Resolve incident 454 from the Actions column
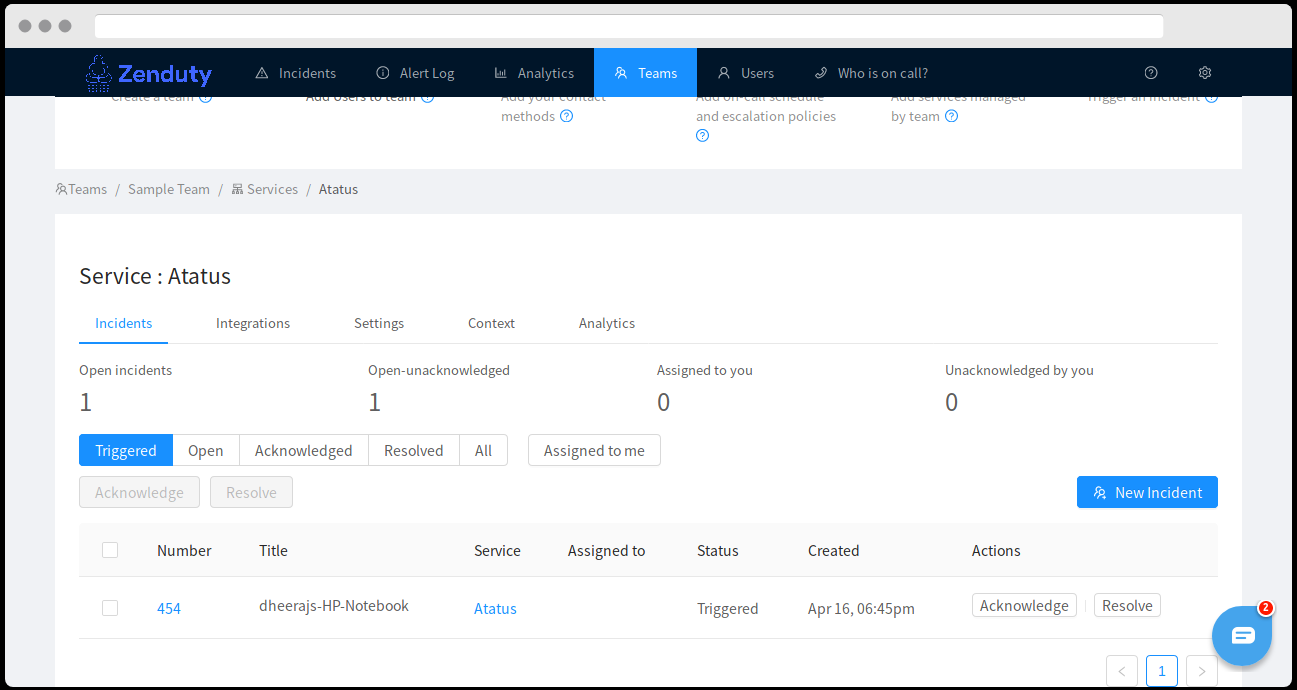 point(1127,605)
